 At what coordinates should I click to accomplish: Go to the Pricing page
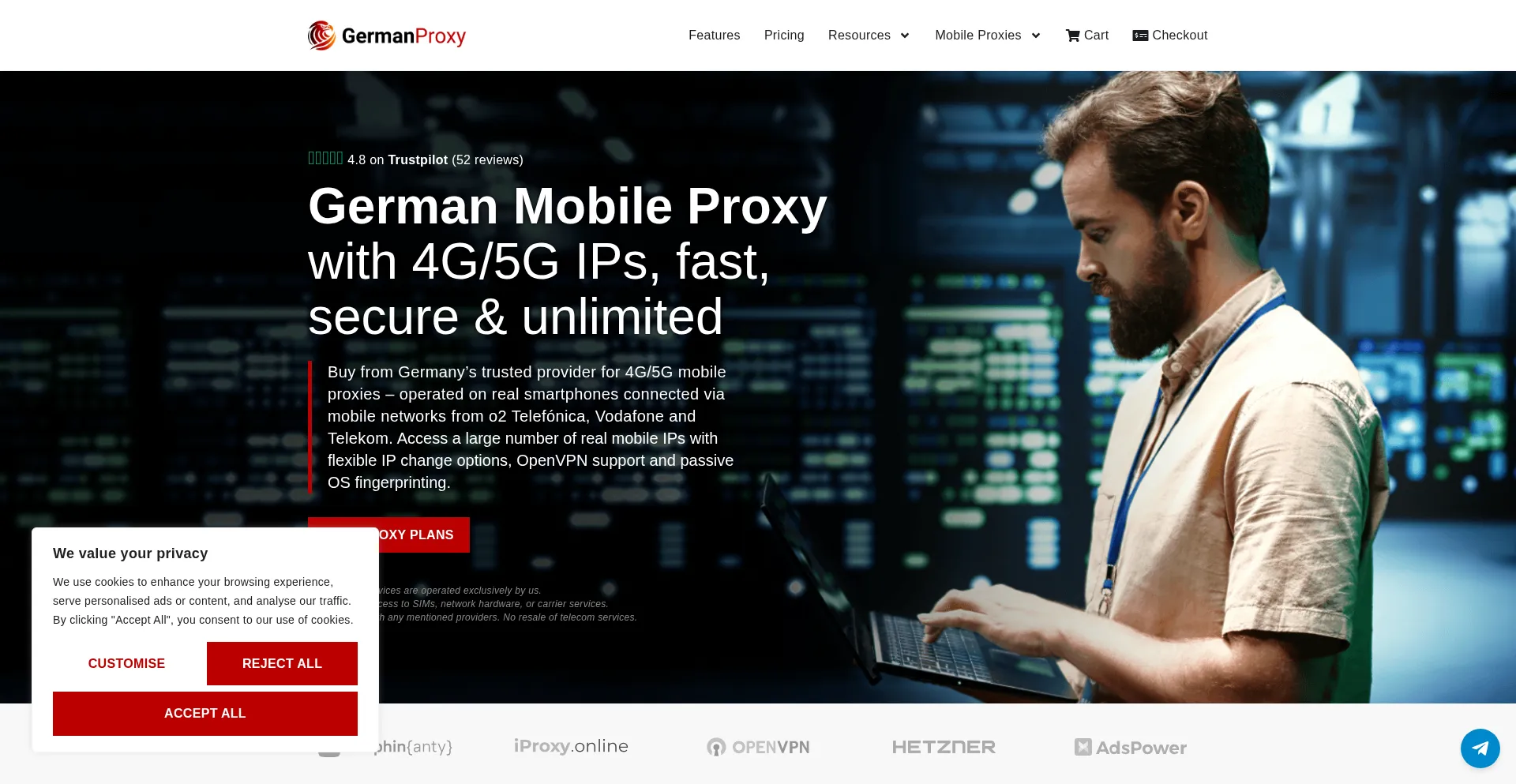[784, 36]
